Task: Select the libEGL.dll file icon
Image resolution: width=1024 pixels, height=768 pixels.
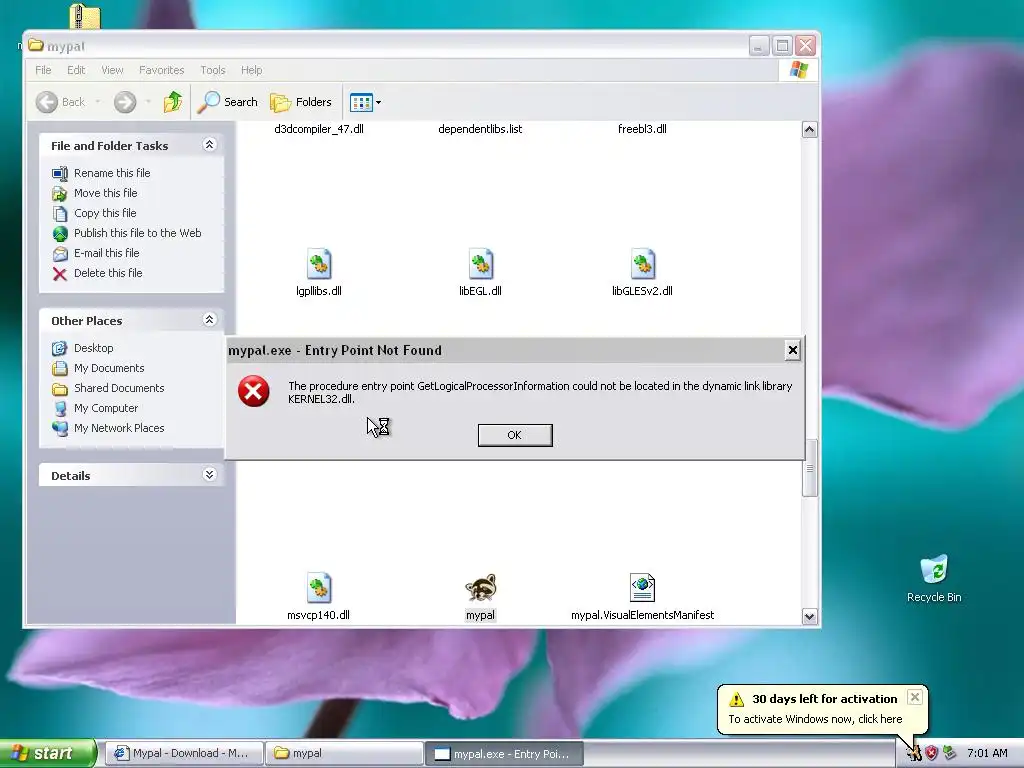Action: tap(481, 264)
